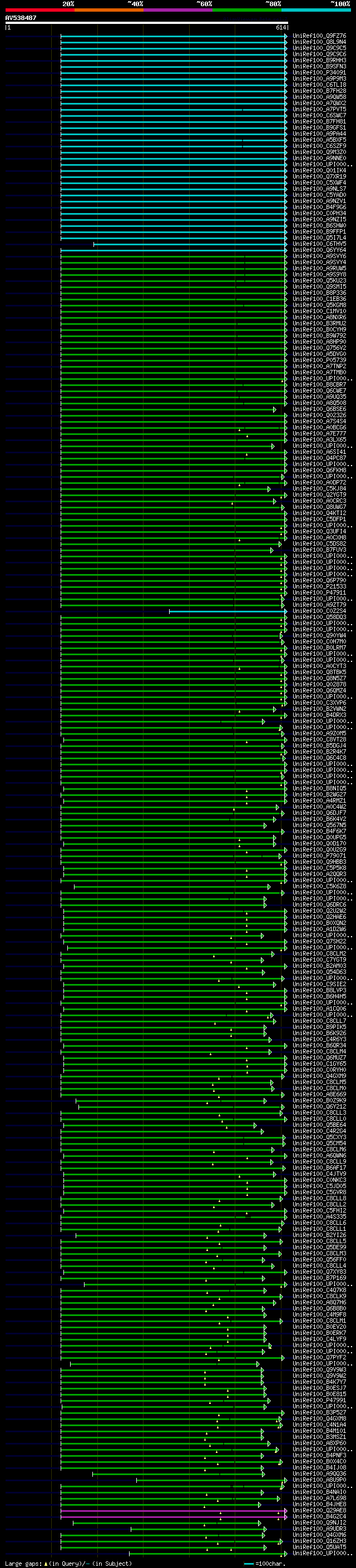
Task: Select the query ID AV538487
Action: [21, 18]
